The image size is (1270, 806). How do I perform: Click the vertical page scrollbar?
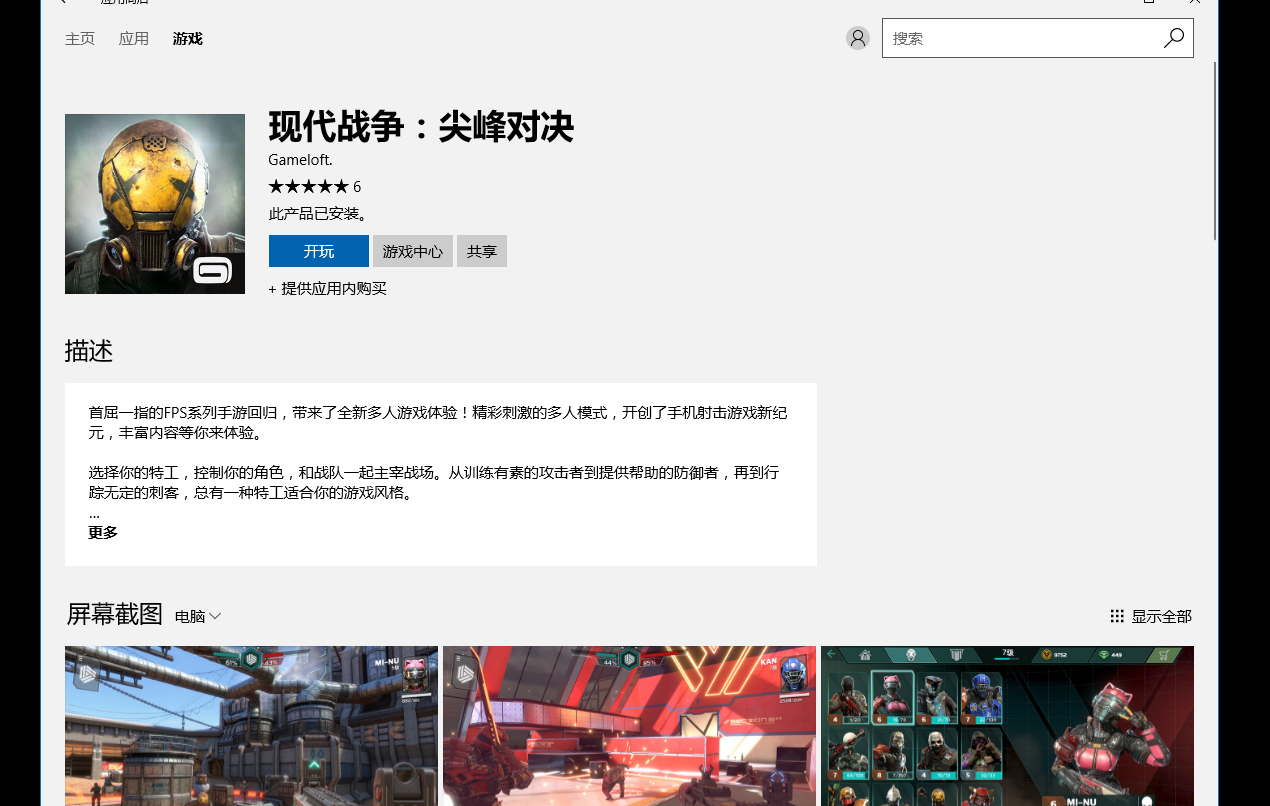point(1215,150)
